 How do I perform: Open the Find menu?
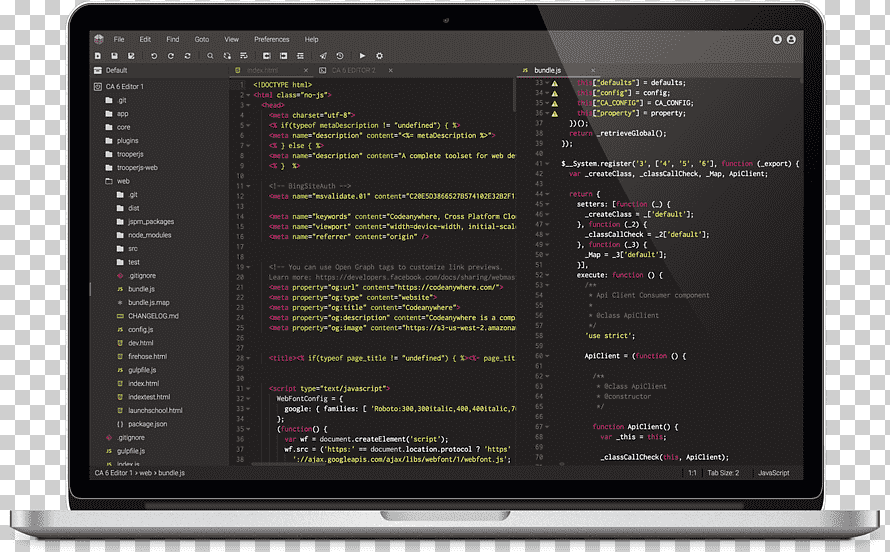click(x=173, y=39)
